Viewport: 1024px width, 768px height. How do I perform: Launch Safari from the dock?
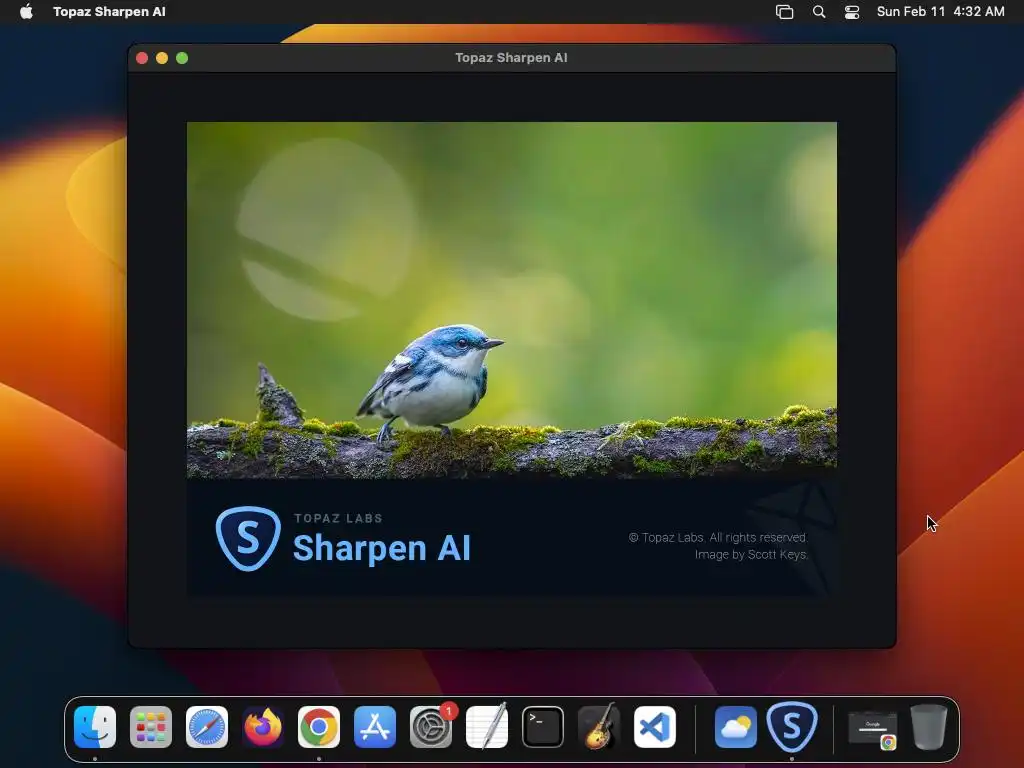coord(207,727)
